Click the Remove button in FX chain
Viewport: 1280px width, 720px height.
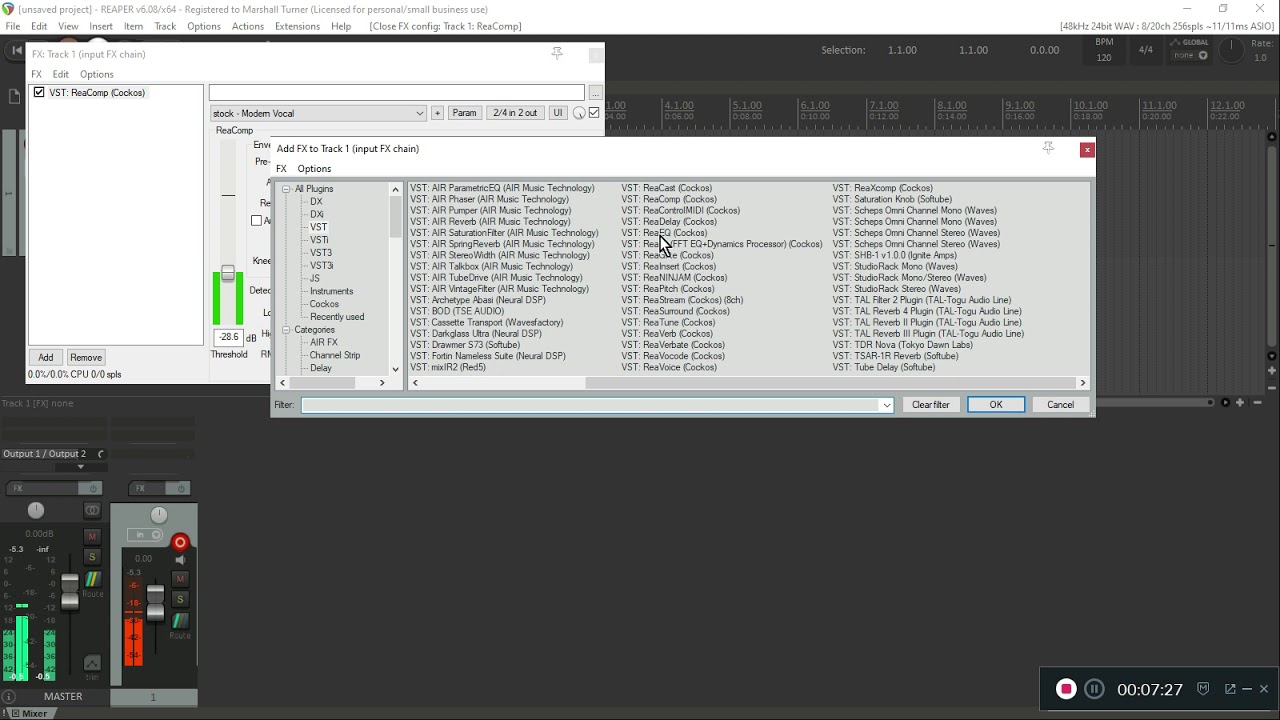click(x=86, y=357)
